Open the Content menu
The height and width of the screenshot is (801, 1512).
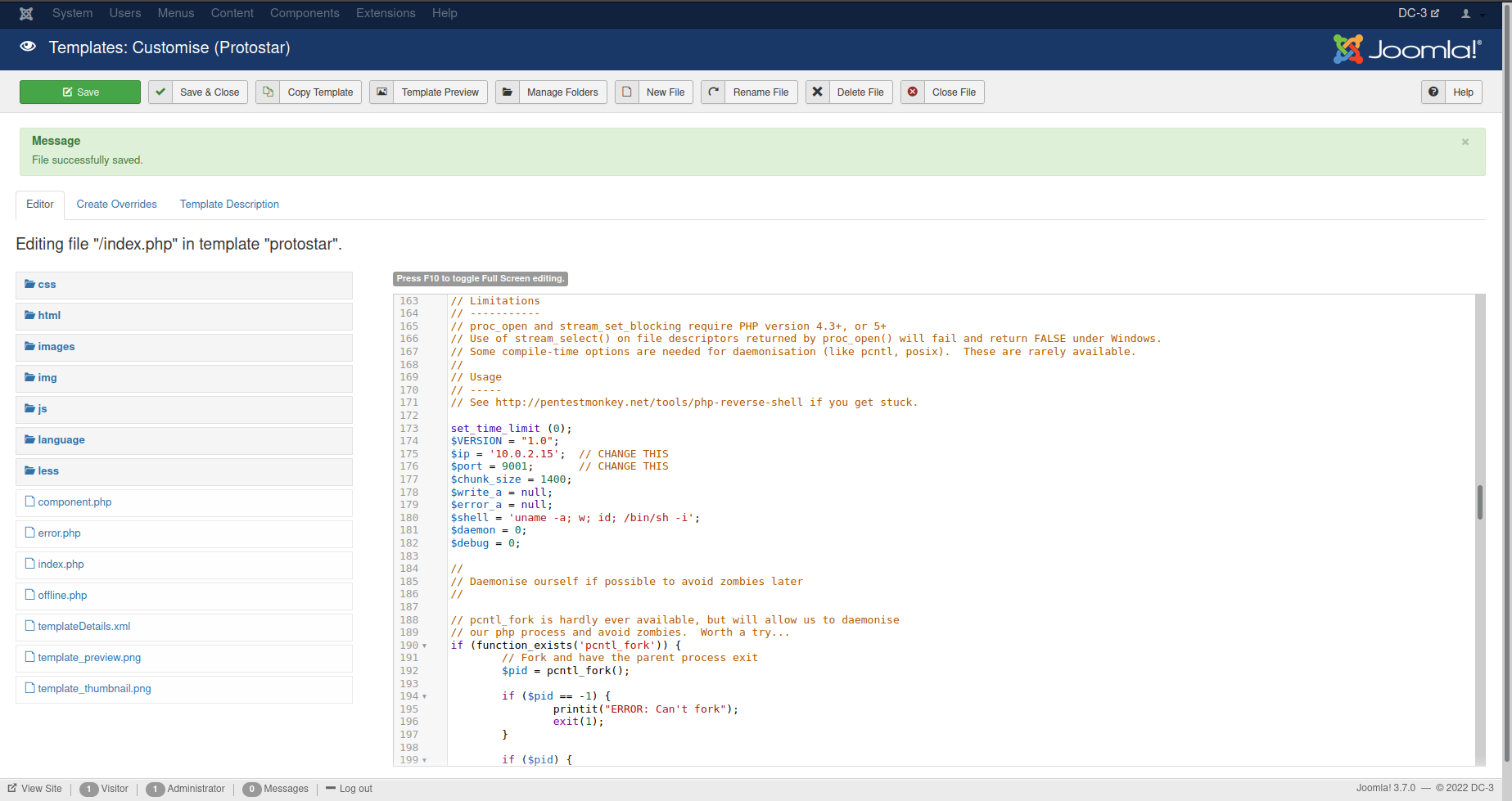[x=232, y=13]
